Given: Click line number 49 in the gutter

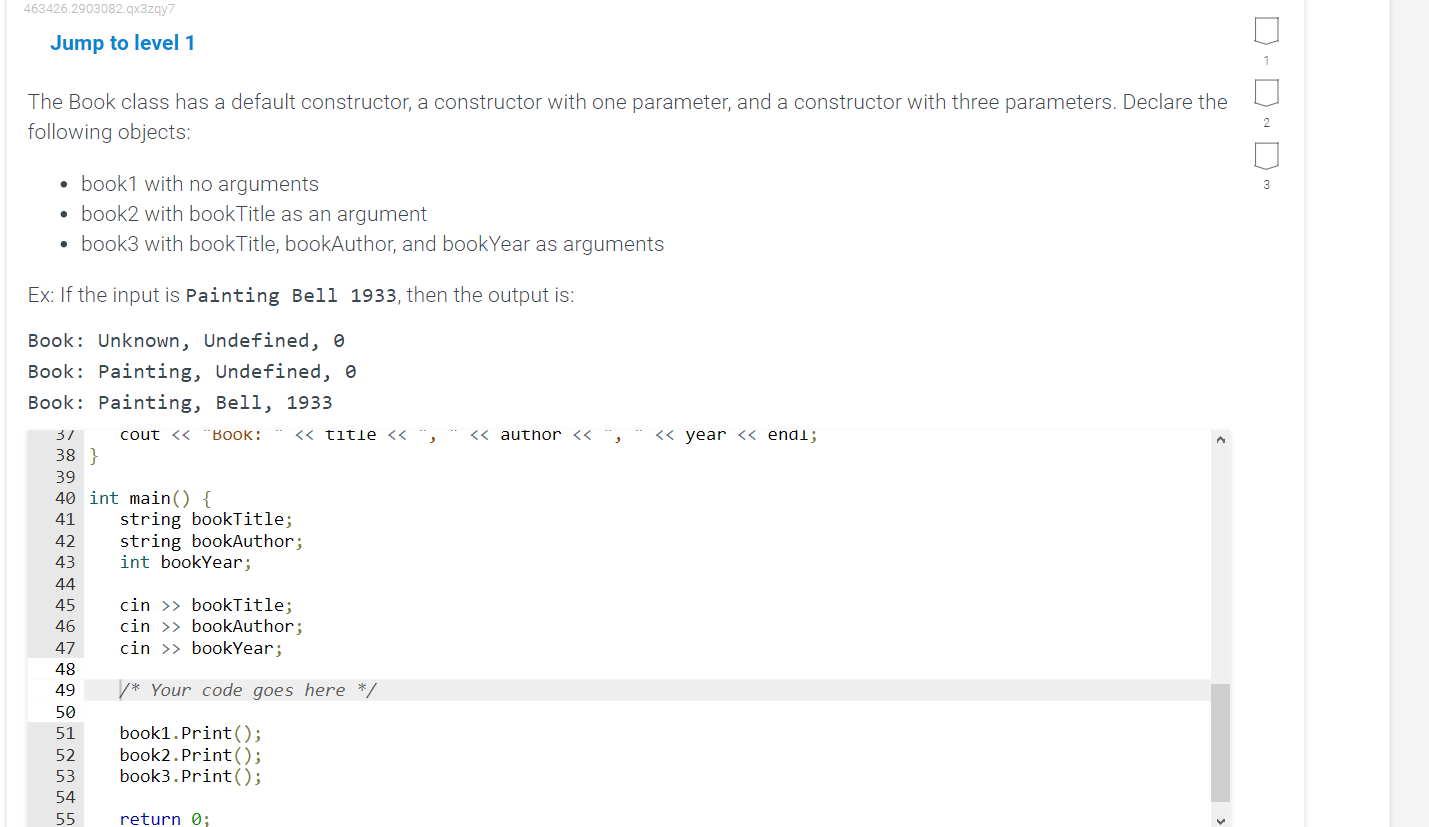Looking at the screenshot, I should pos(65,690).
